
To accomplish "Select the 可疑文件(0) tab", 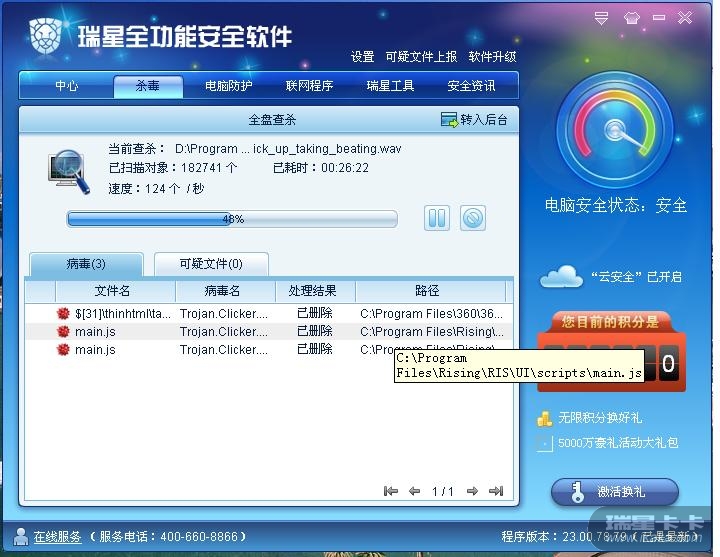I will 211,264.
